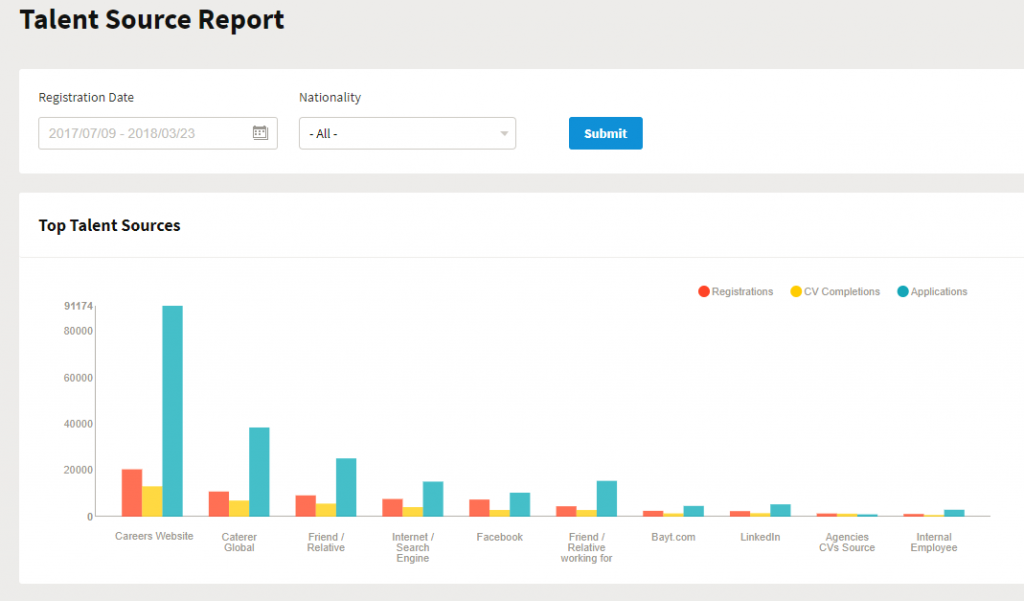Toggle the CV Completions legend series
This screenshot has height=601, width=1024.
842,292
